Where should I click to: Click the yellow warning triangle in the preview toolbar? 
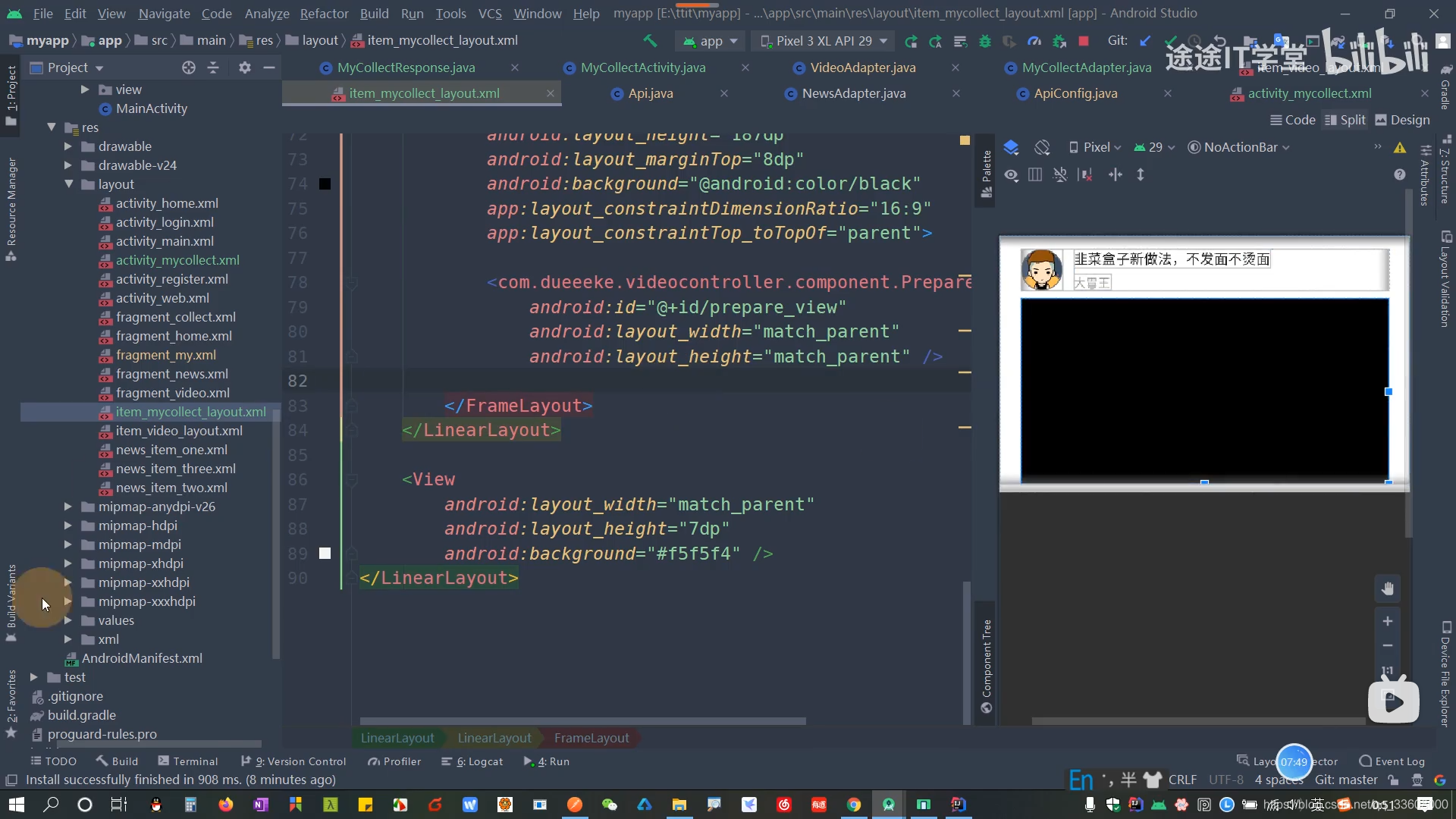pyautogui.click(x=1400, y=147)
